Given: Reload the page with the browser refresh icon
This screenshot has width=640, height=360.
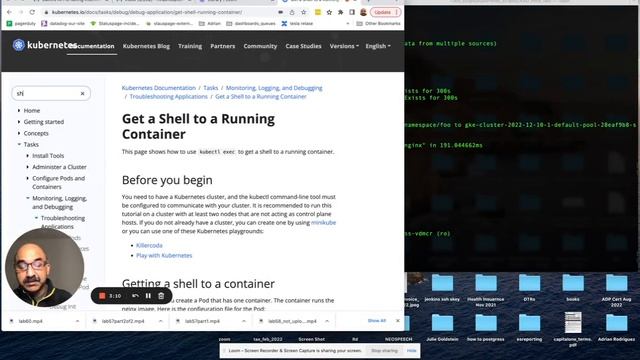Looking at the screenshot, I should pos(32,12).
